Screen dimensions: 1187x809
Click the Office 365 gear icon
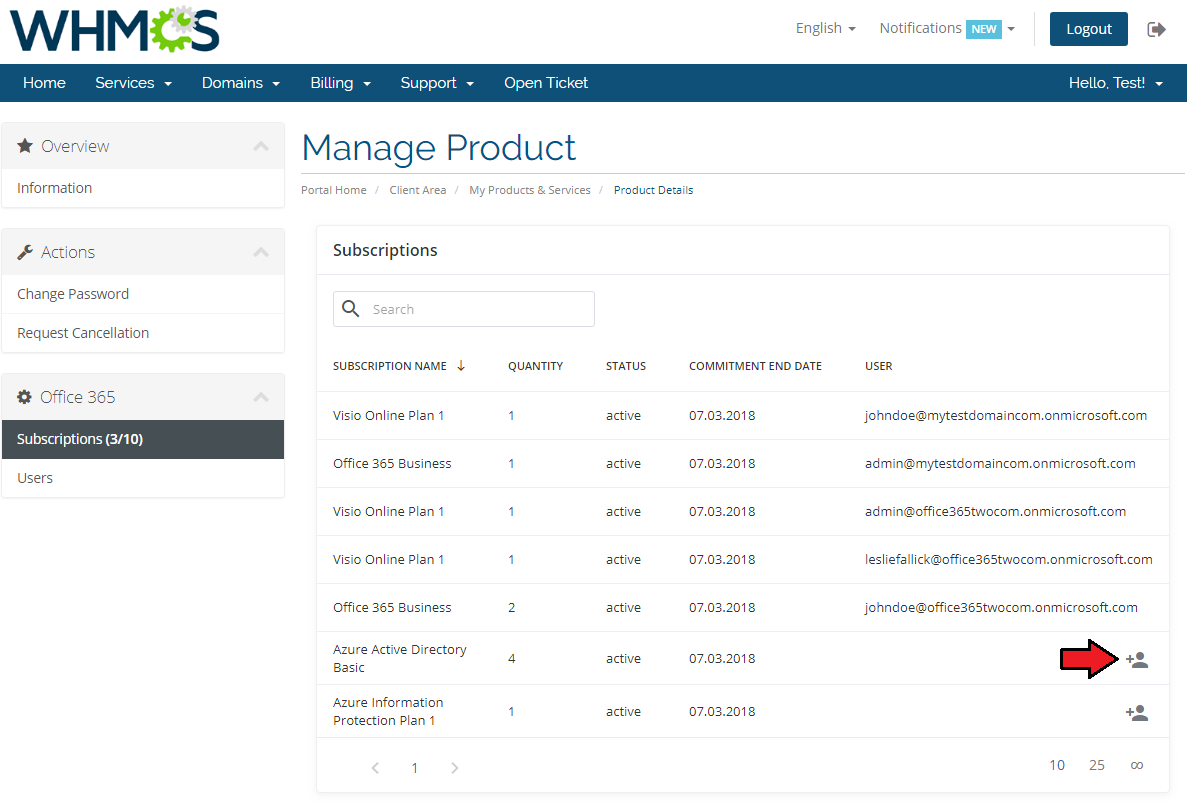(24, 397)
